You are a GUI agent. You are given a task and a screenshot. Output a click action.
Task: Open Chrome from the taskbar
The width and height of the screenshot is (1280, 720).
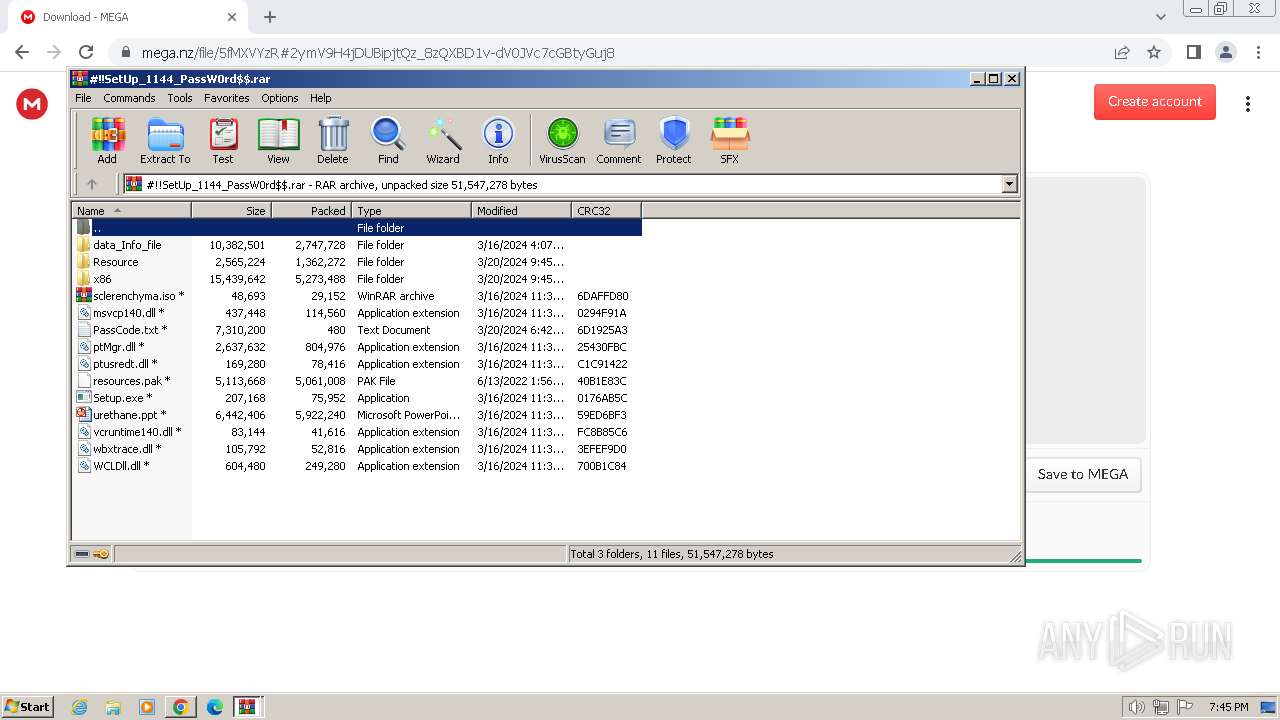[x=181, y=707]
